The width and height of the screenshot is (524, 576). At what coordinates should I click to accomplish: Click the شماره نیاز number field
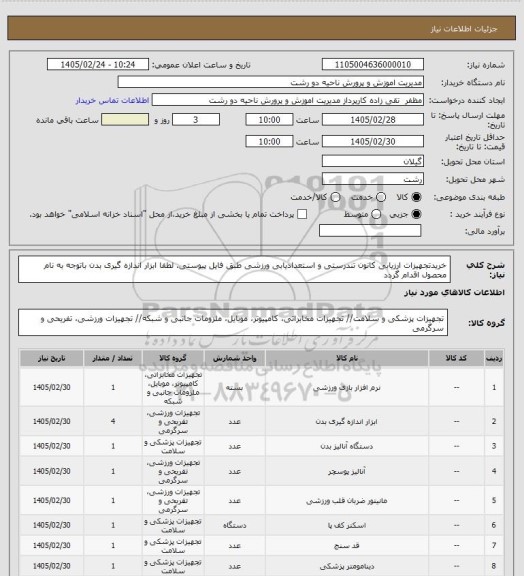click(x=373, y=65)
